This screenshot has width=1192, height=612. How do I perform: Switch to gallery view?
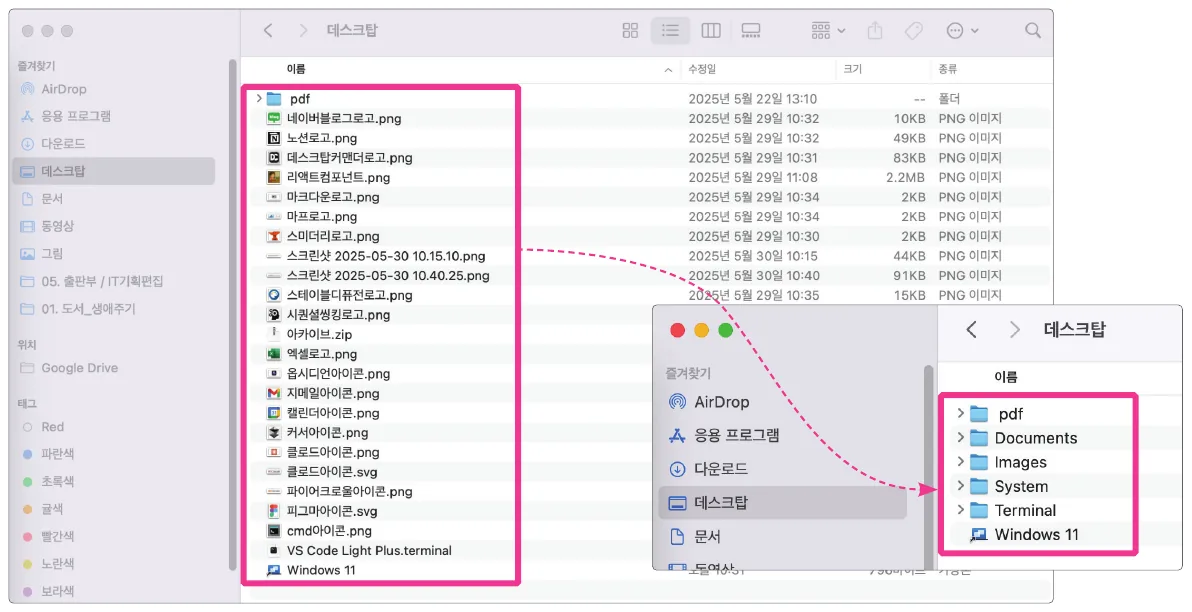pos(750,30)
